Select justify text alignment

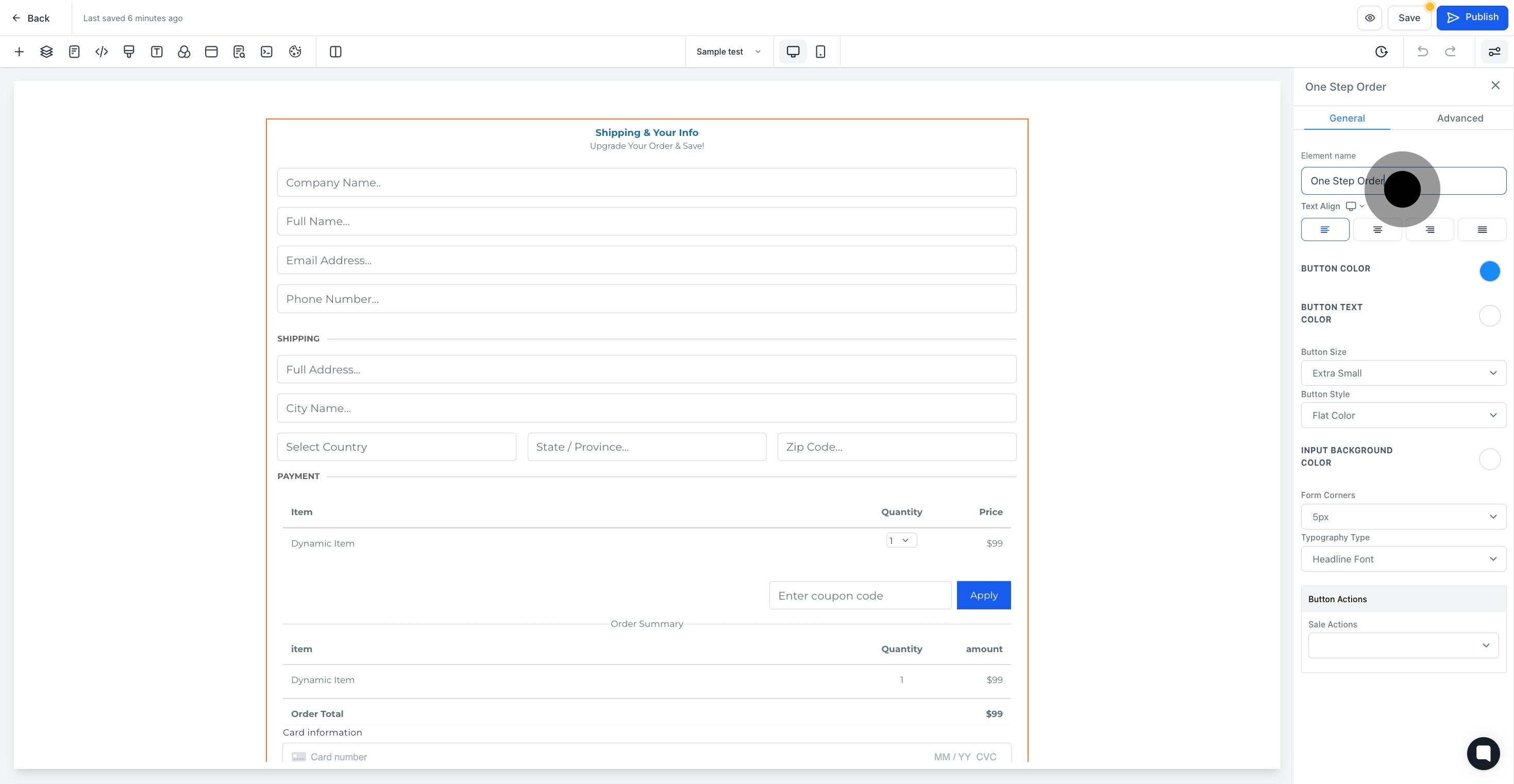(1482, 229)
